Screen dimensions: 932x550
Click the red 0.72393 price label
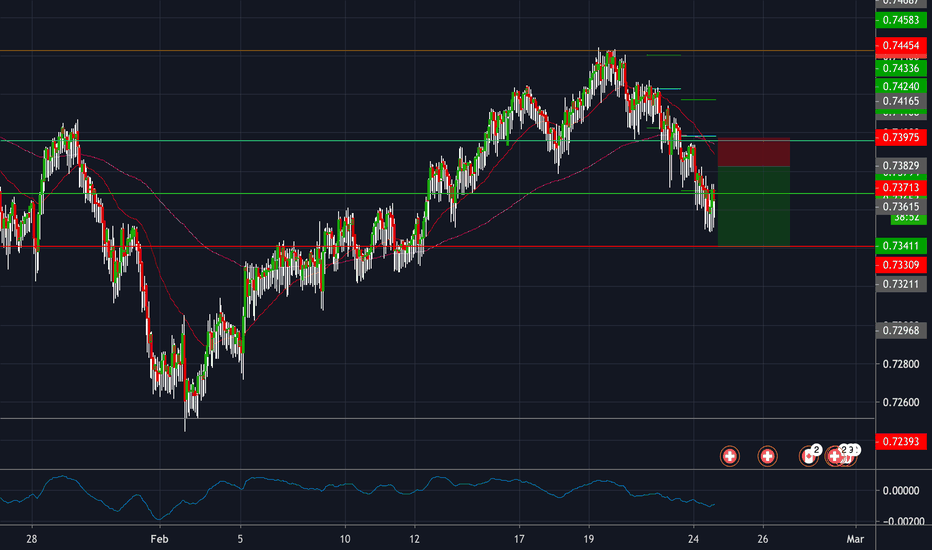coord(900,442)
